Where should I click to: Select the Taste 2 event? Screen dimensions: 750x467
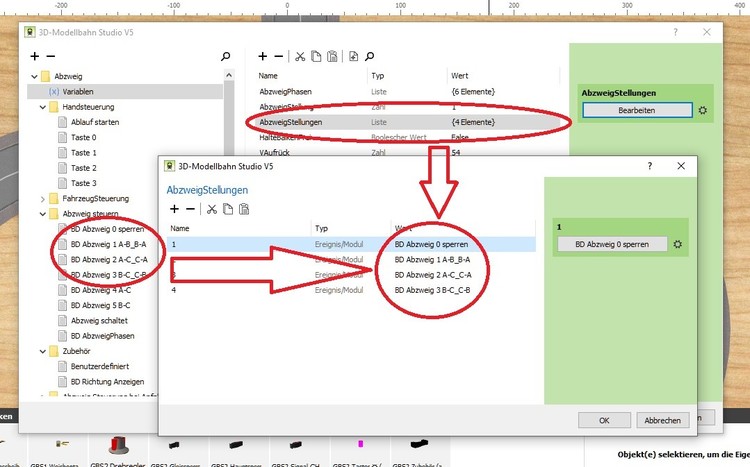(x=83, y=168)
